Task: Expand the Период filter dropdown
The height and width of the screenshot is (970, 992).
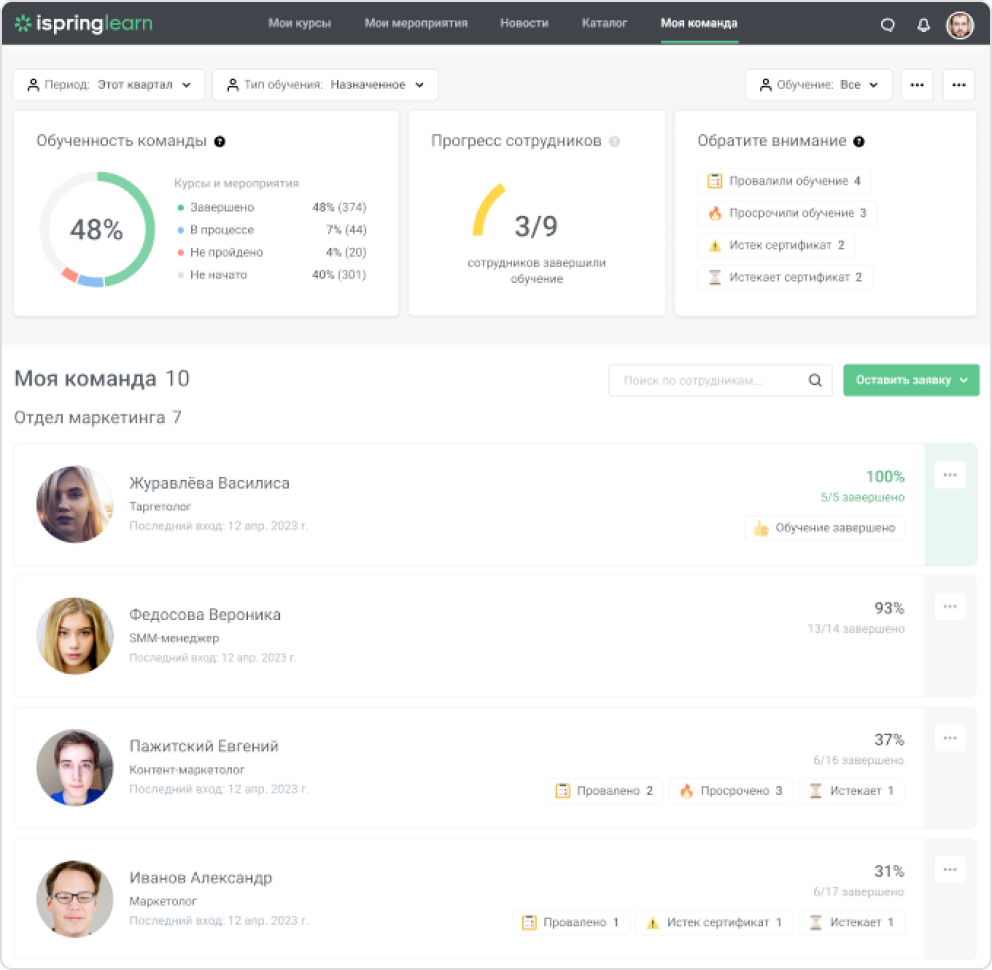Action: point(109,85)
